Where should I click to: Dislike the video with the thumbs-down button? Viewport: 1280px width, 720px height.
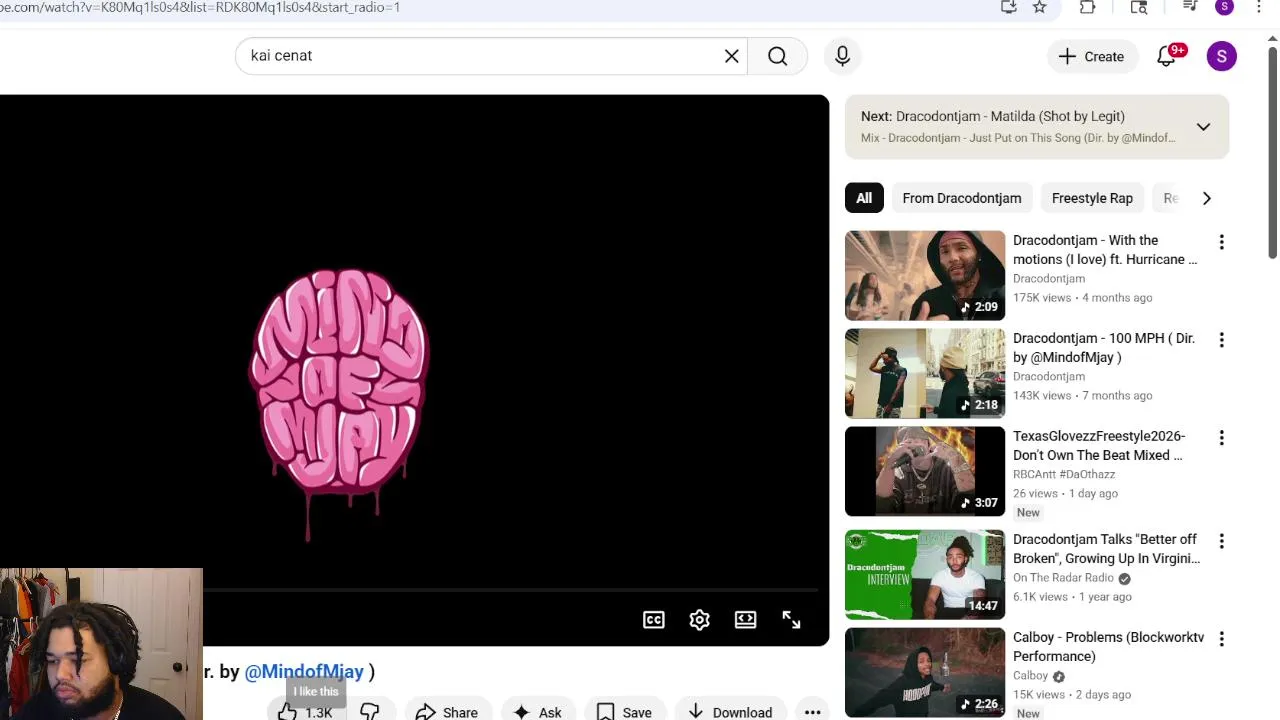(370, 712)
